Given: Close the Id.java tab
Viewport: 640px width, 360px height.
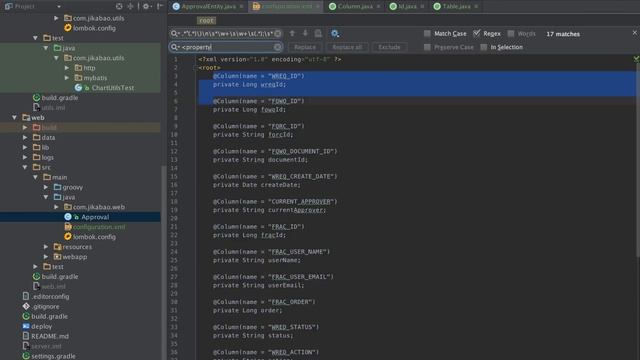Looking at the screenshot, I should 422,7.
